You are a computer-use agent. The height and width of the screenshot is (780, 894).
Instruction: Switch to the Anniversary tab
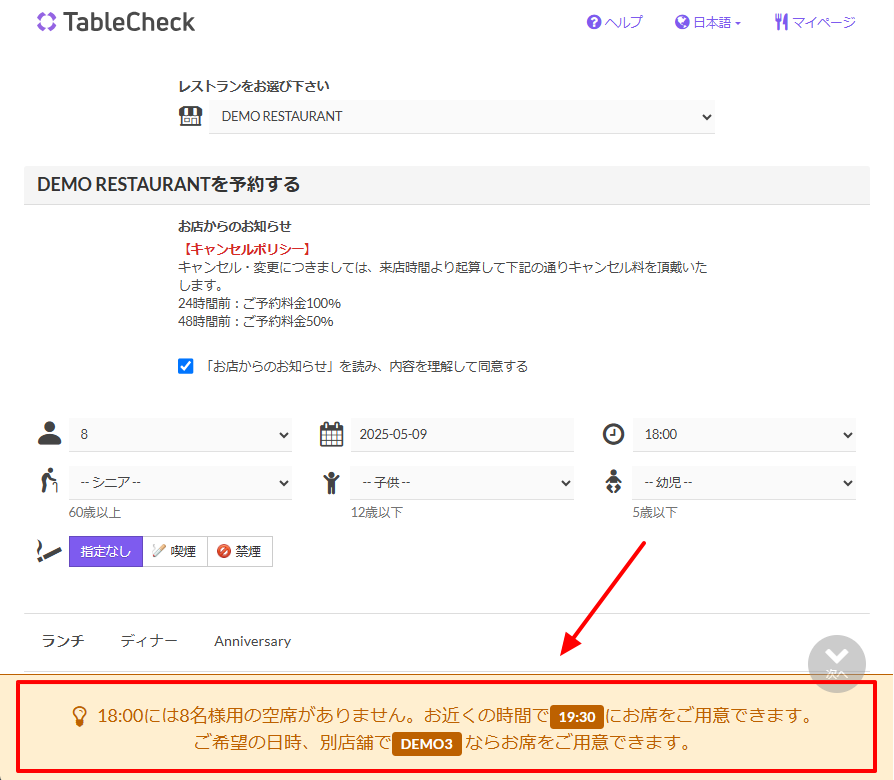tap(253, 641)
